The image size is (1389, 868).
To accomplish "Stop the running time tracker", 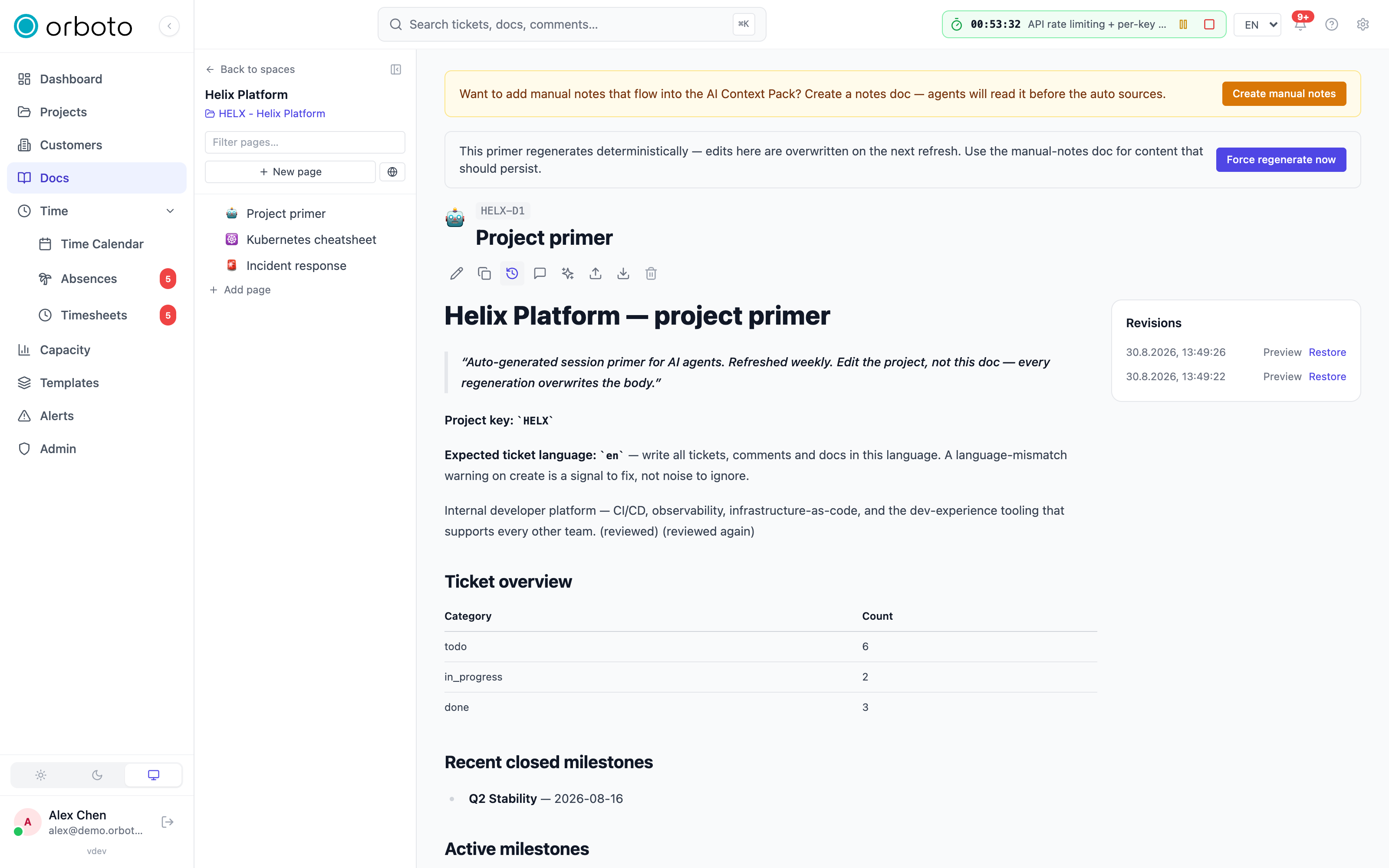I will coord(1209,24).
